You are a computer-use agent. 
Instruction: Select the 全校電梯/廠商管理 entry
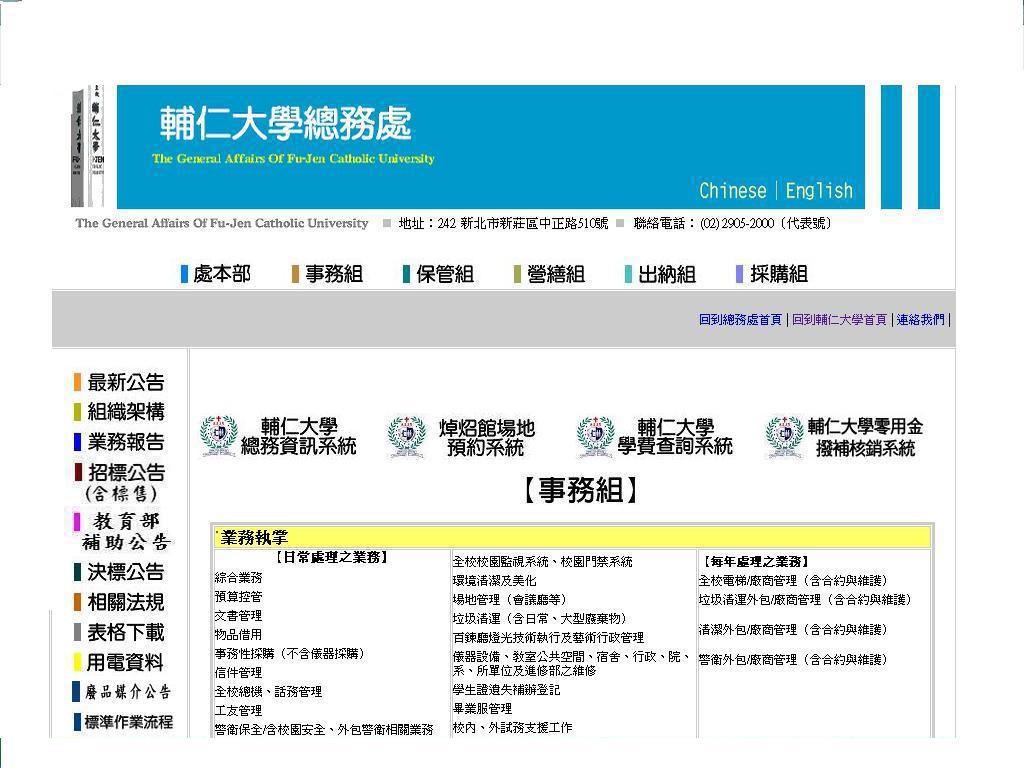coord(793,581)
